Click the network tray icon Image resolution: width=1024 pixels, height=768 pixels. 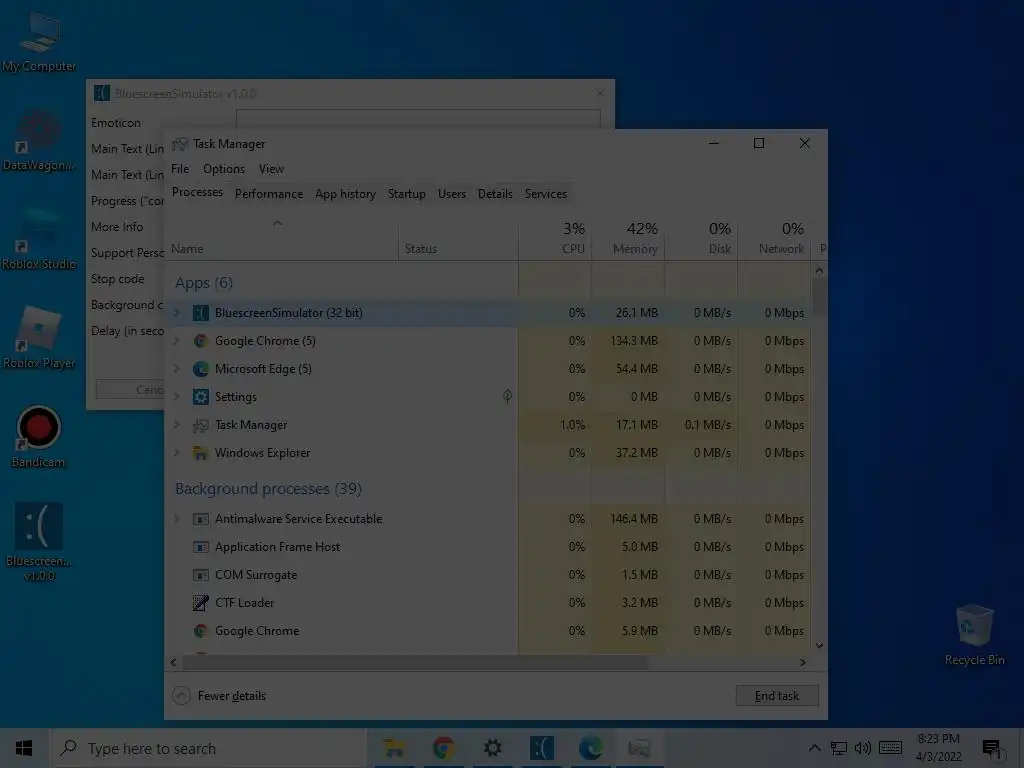(x=839, y=748)
